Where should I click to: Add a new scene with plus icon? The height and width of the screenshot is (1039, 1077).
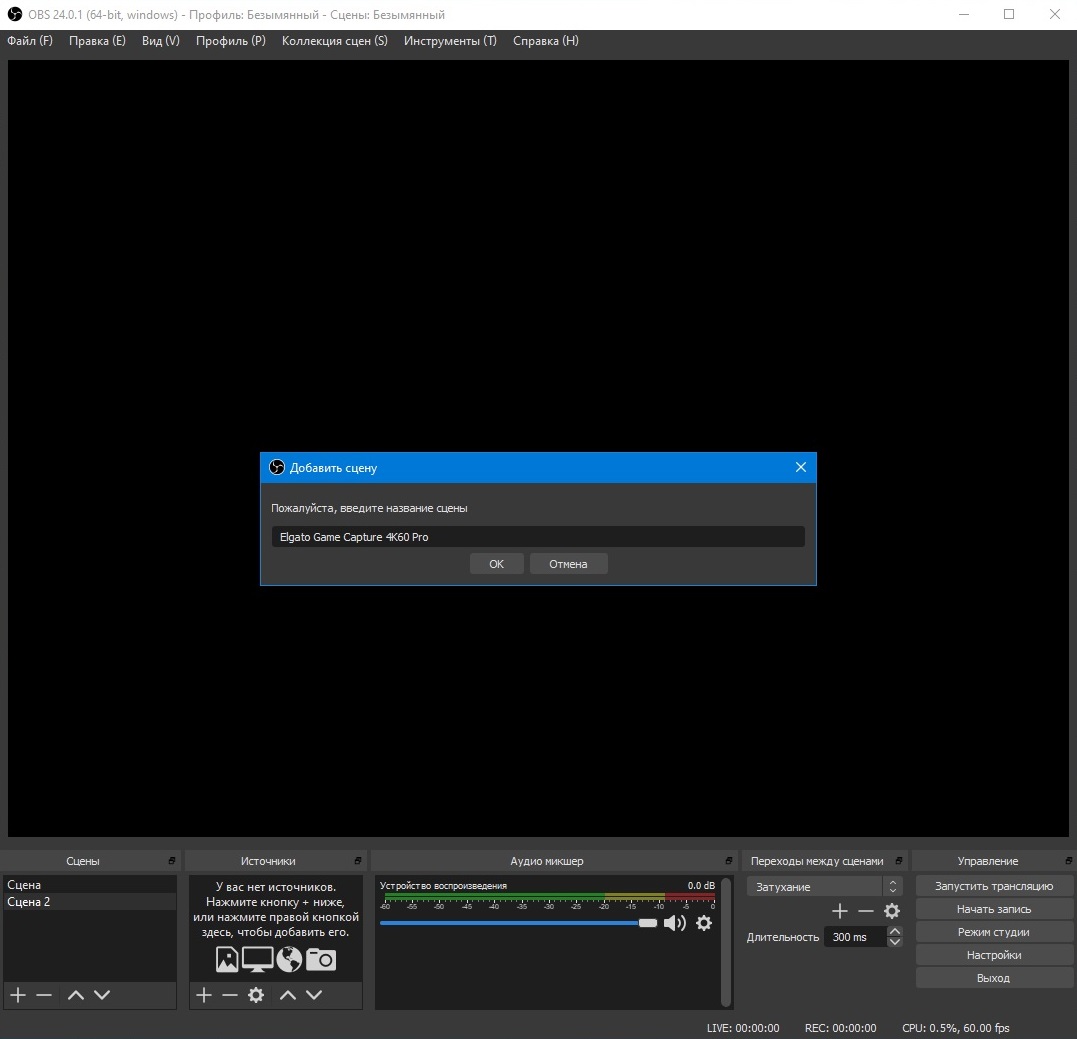click(18, 994)
